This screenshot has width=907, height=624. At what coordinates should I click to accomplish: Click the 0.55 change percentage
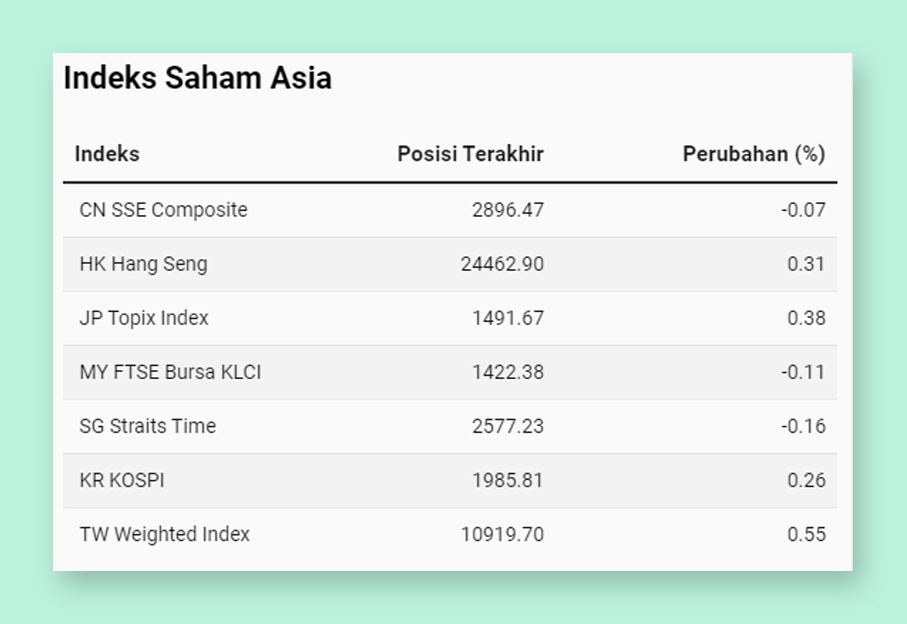(806, 534)
